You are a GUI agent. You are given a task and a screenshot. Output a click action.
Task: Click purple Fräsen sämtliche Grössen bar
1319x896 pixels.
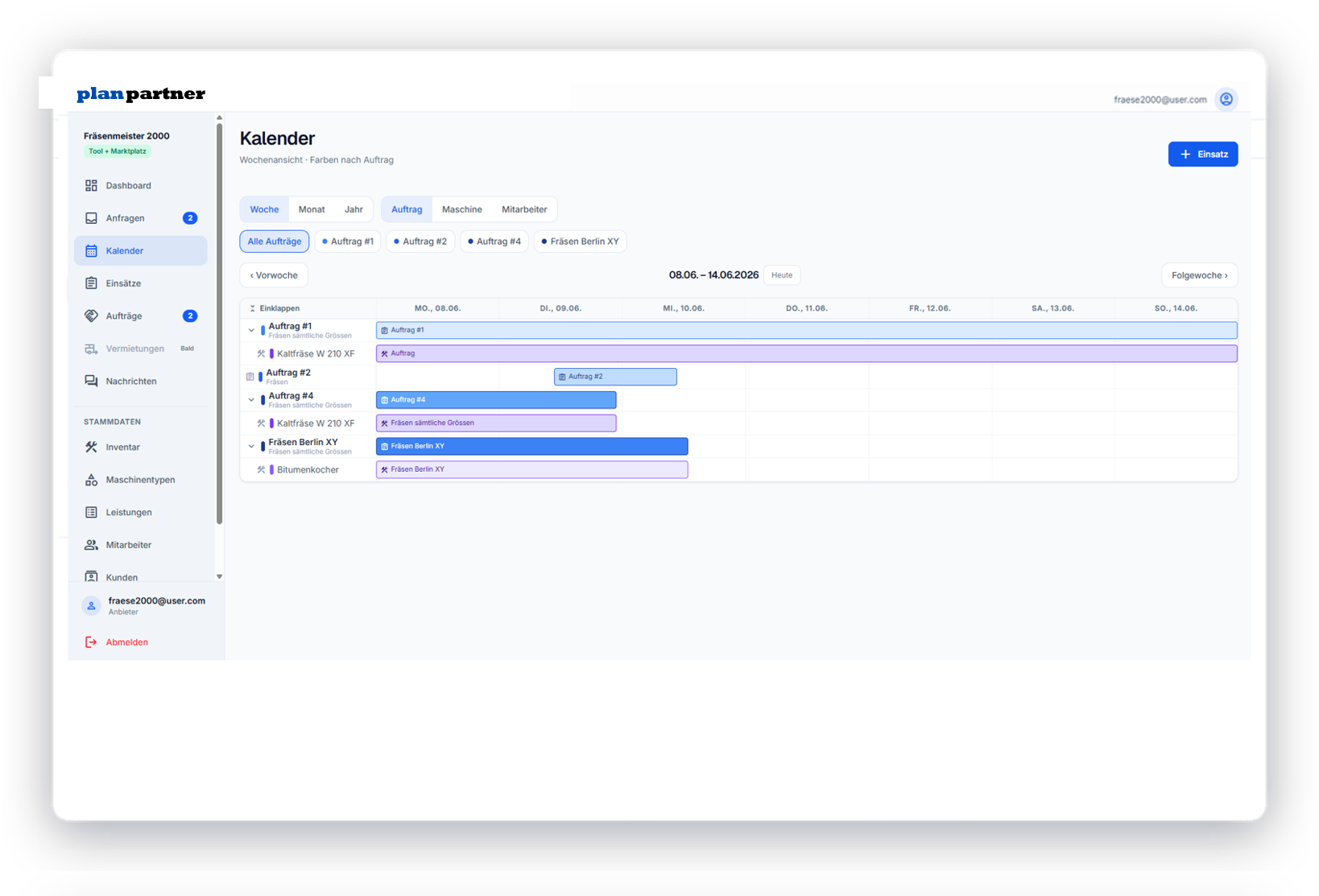[x=496, y=423]
